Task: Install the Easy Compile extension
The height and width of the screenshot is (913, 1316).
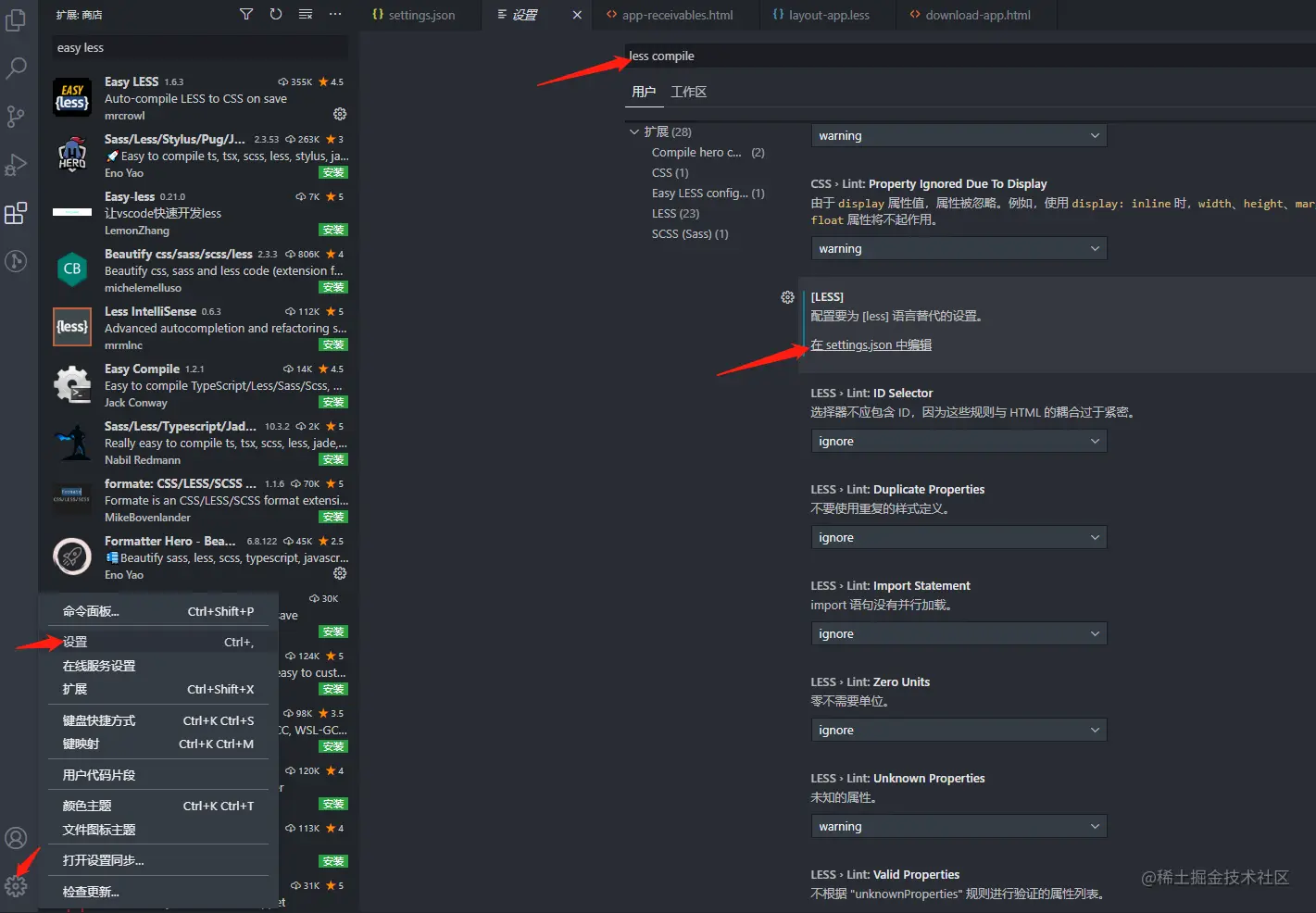Action: coord(333,402)
